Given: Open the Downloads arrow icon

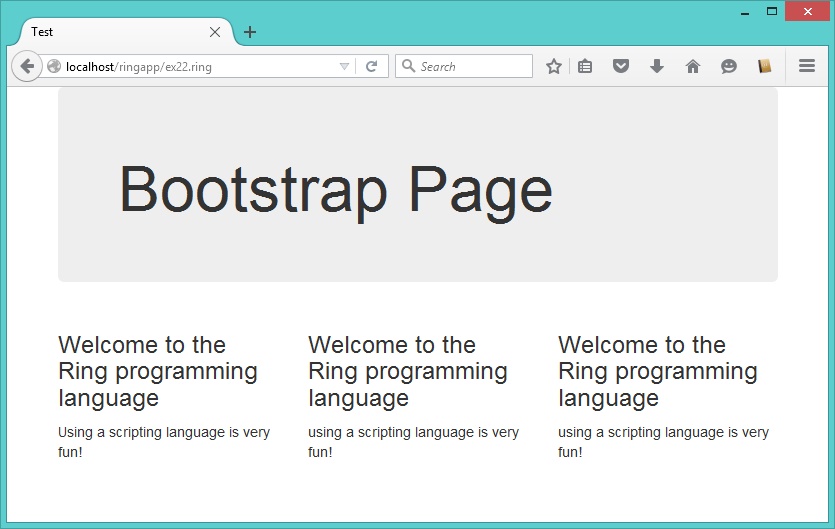Looking at the screenshot, I should pyautogui.click(x=657, y=66).
